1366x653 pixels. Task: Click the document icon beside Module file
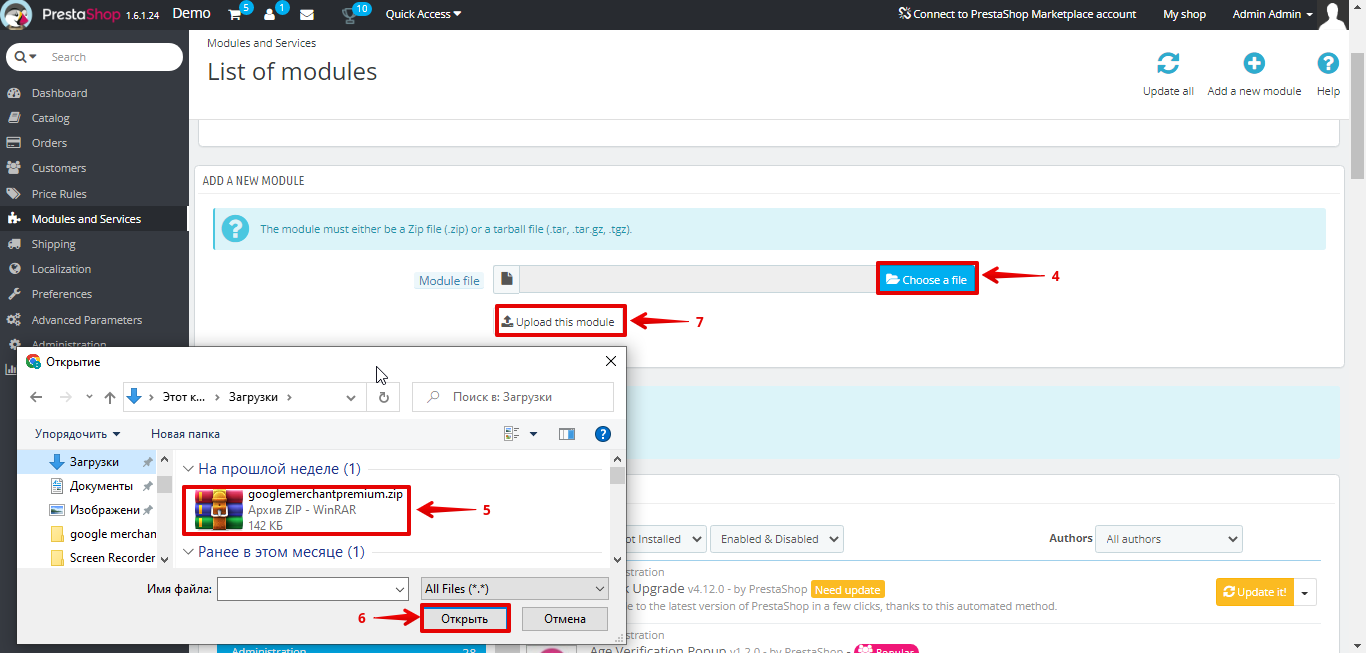tap(507, 280)
